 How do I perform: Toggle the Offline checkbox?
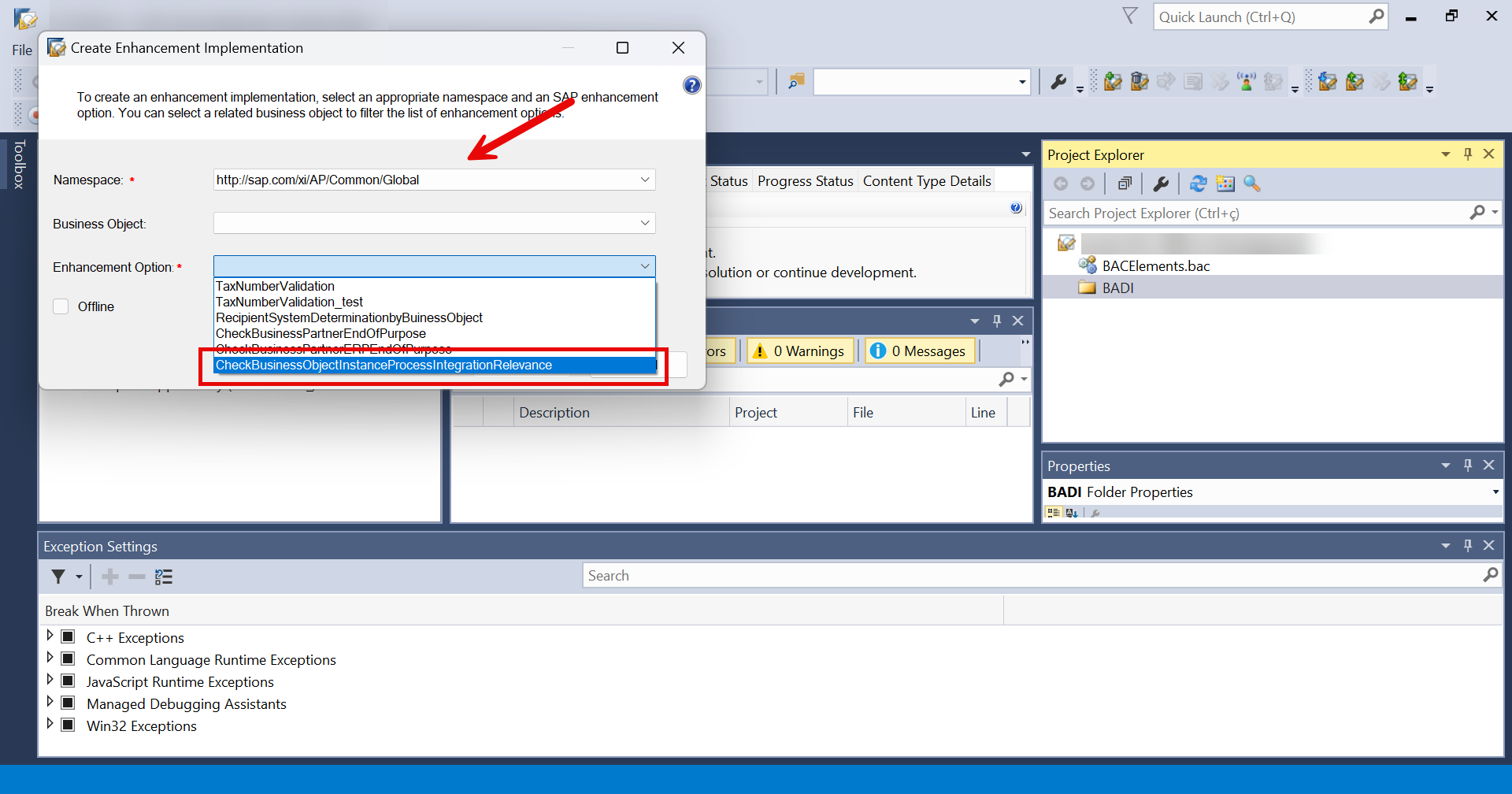coord(61,306)
